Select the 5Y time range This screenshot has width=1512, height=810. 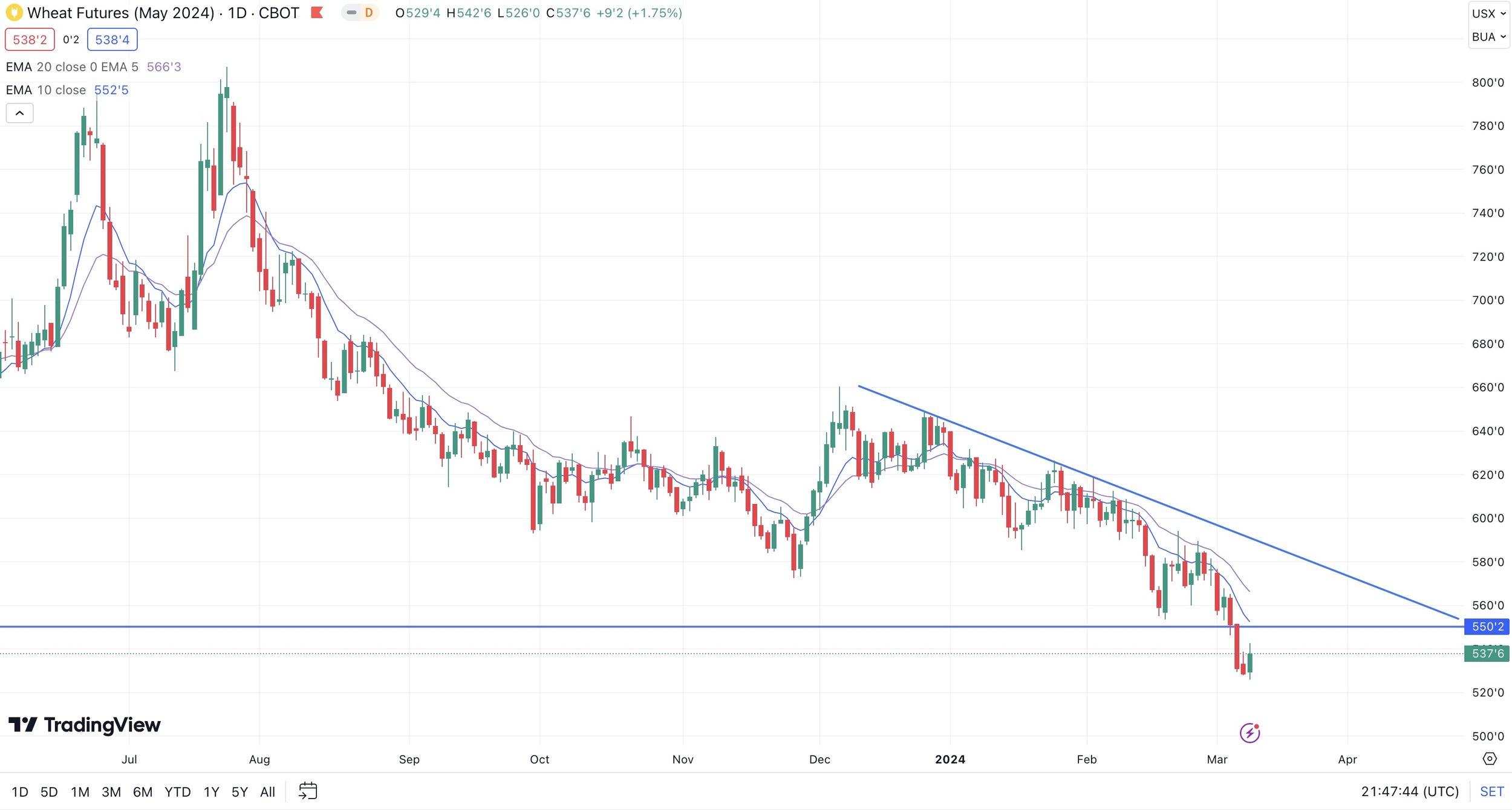click(x=240, y=792)
